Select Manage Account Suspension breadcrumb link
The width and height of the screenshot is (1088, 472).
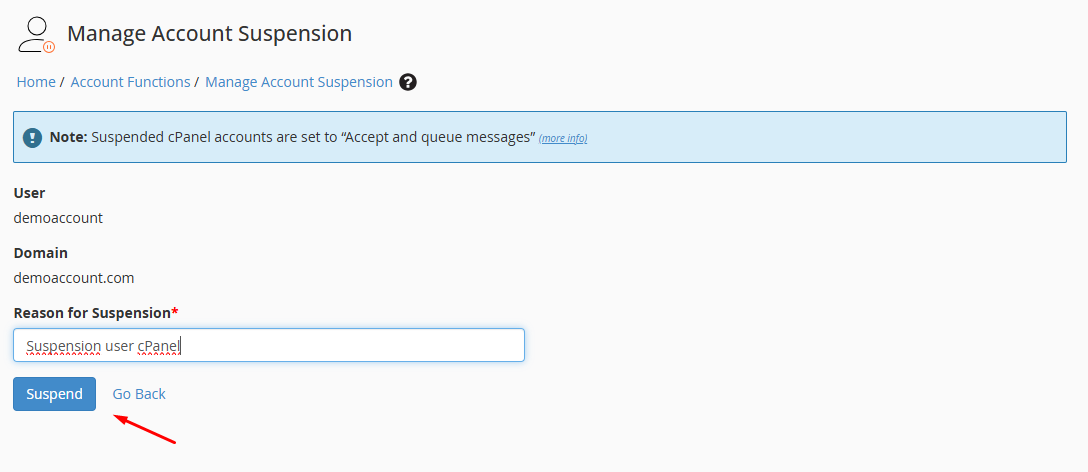click(299, 82)
